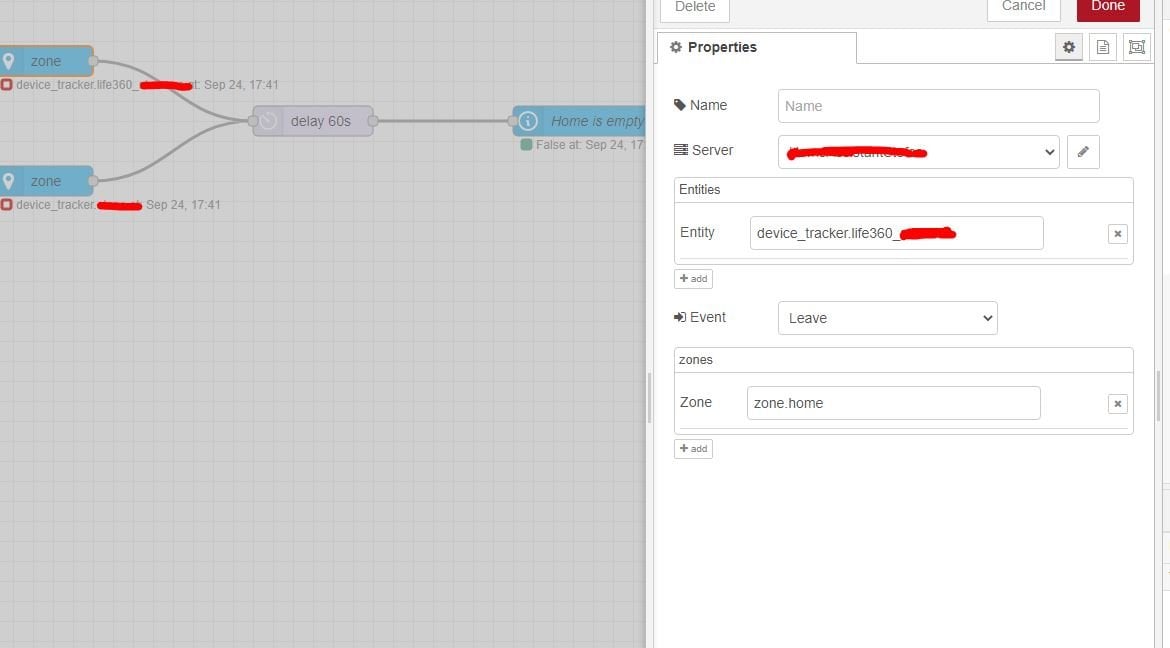Viewport: 1170px width, 648px height.
Task: Select the Home is empty node
Action: (579, 121)
